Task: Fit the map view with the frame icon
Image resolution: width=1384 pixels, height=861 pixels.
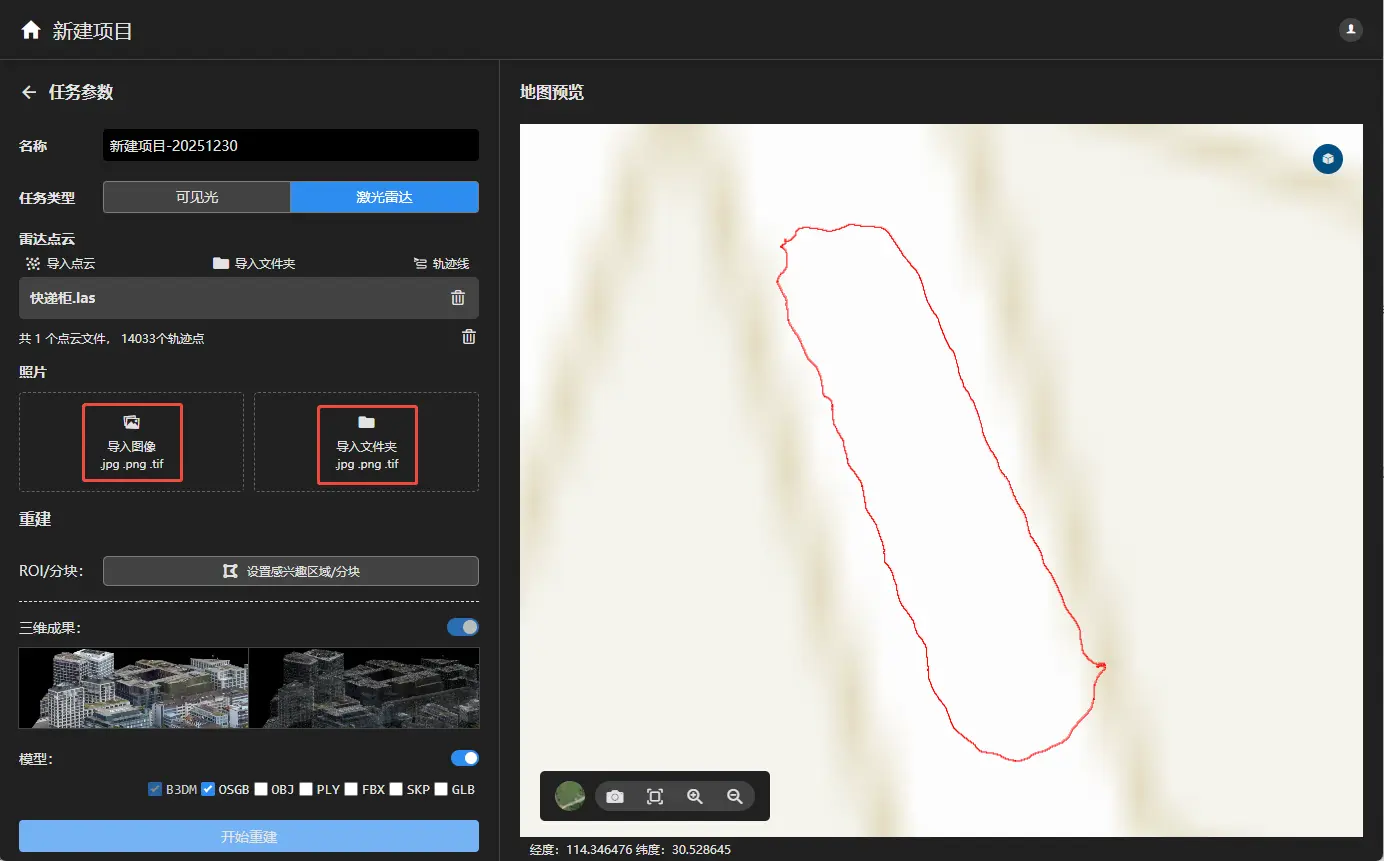Action: pyautogui.click(x=655, y=796)
